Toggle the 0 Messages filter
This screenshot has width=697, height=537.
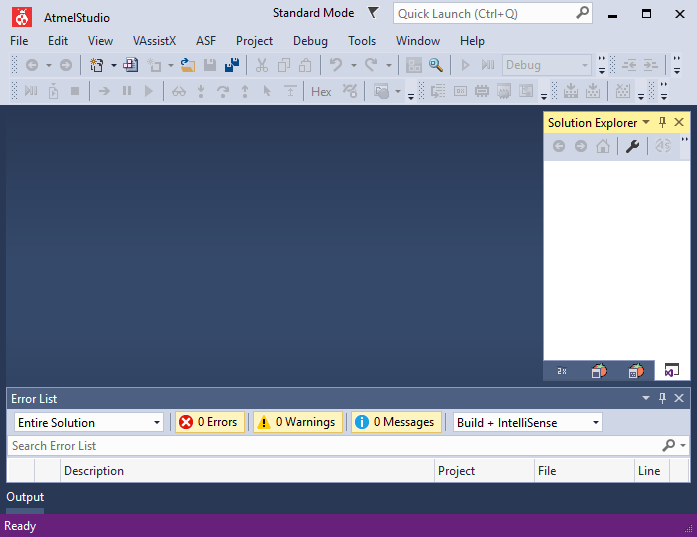point(395,422)
